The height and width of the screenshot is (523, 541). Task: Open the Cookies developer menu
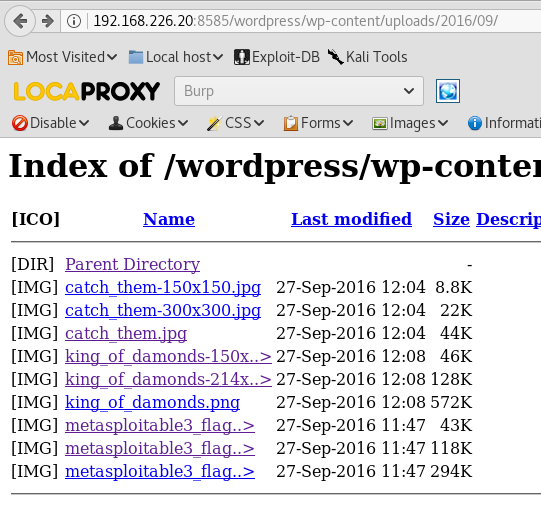[148, 123]
